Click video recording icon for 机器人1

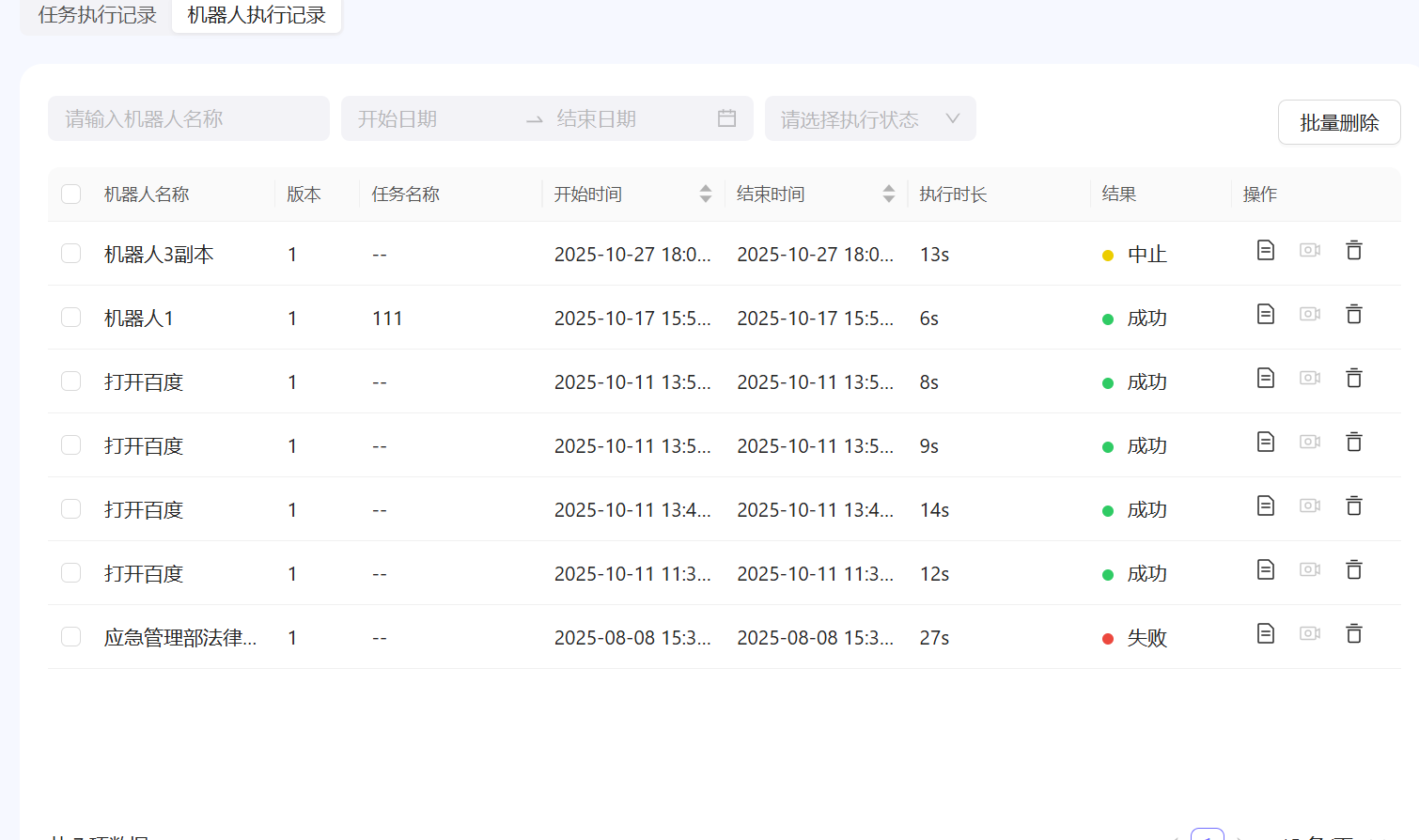pyautogui.click(x=1309, y=314)
